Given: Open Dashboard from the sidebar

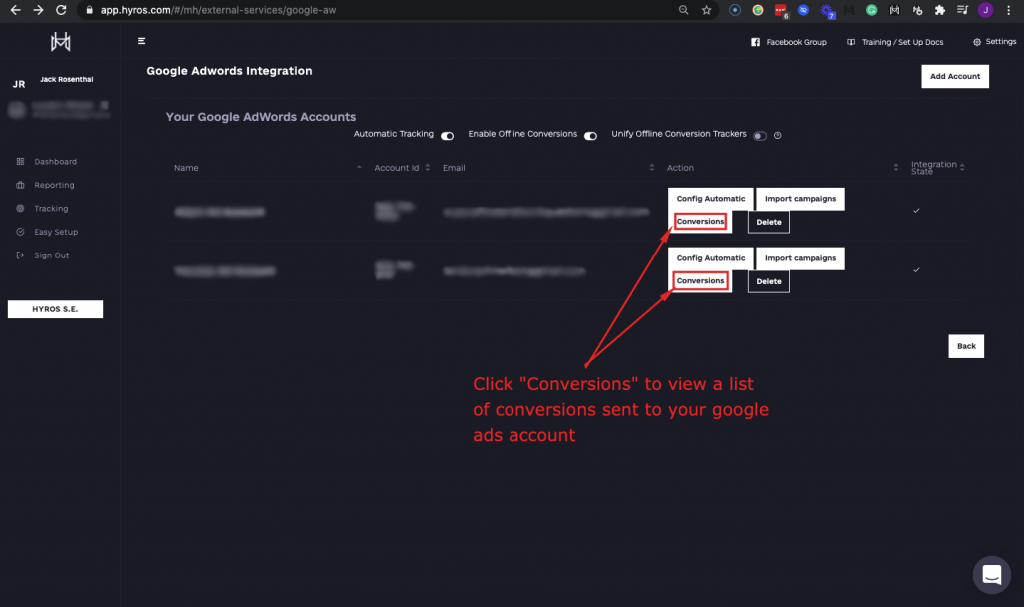Looking at the screenshot, I should pyautogui.click(x=55, y=161).
